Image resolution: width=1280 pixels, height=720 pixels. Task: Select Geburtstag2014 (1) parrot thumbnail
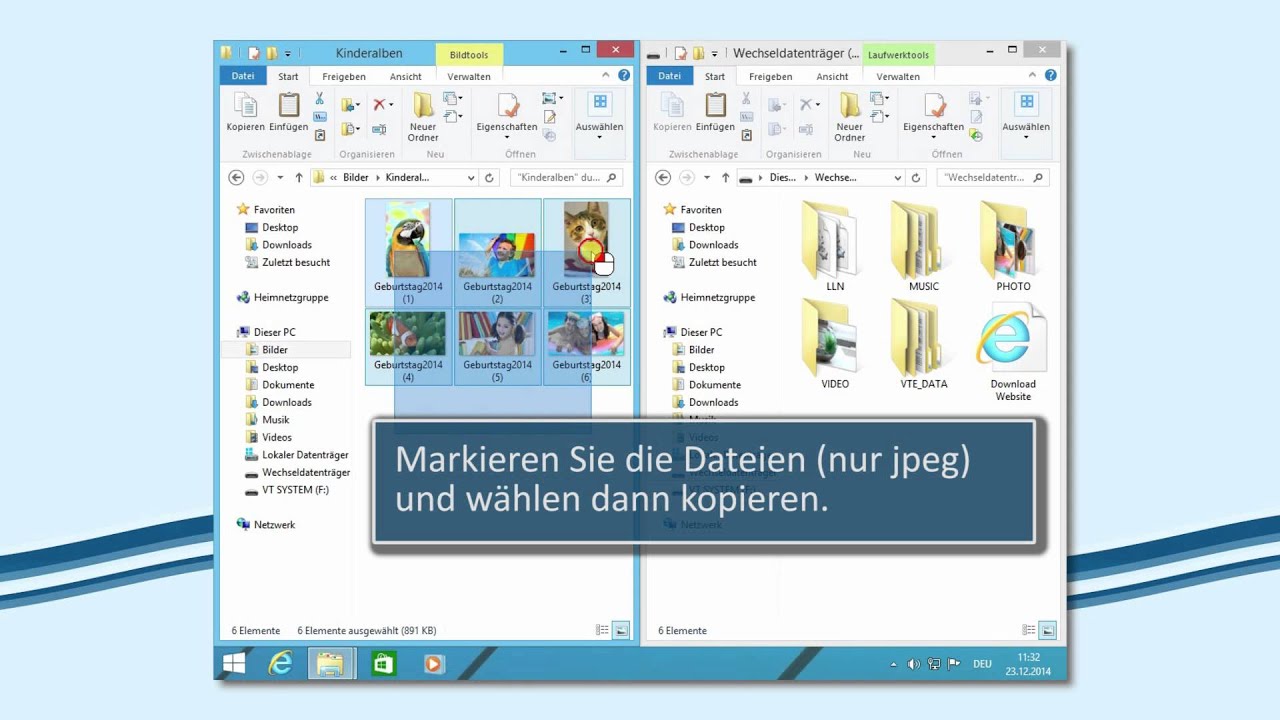click(x=408, y=252)
